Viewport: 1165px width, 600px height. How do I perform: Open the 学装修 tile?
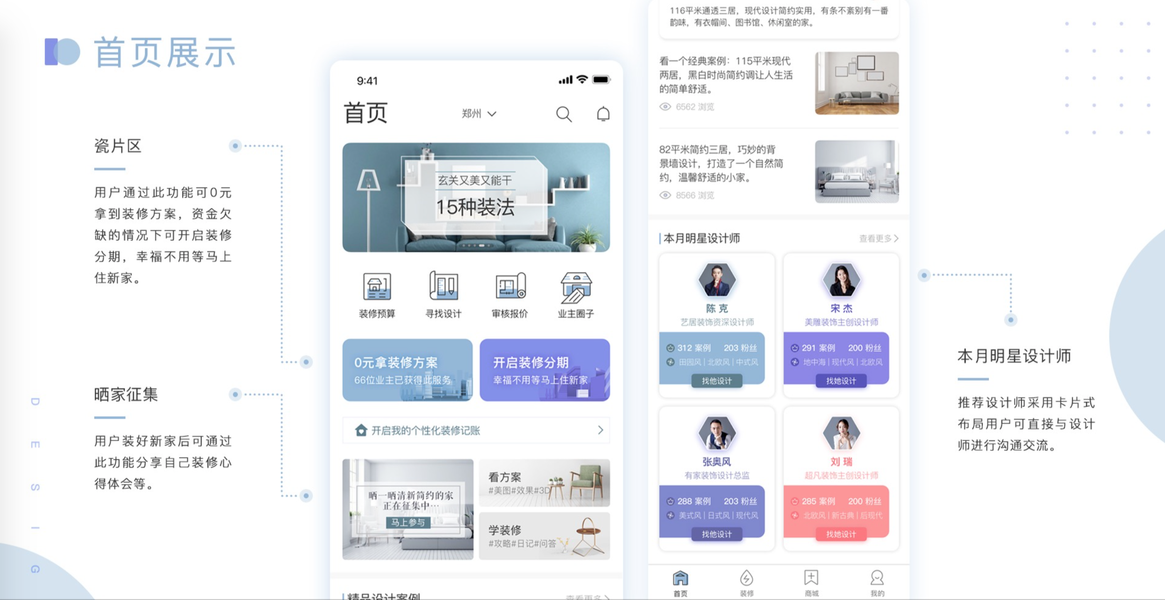545,536
